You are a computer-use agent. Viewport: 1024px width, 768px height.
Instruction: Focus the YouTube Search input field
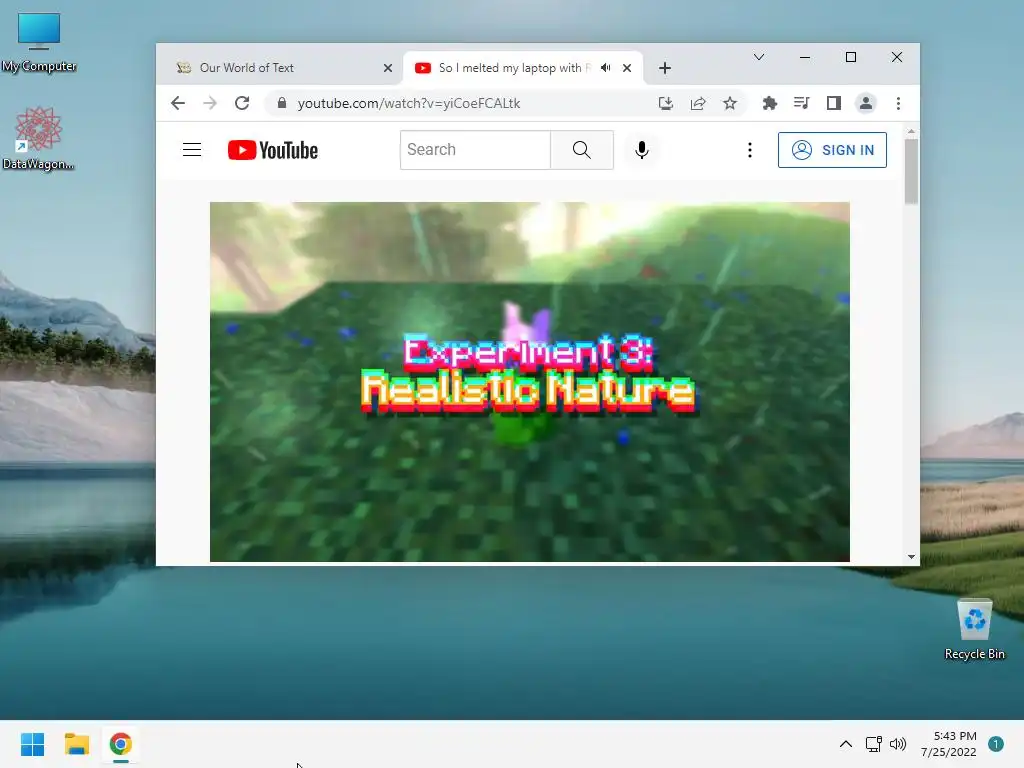tap(475, 150)
